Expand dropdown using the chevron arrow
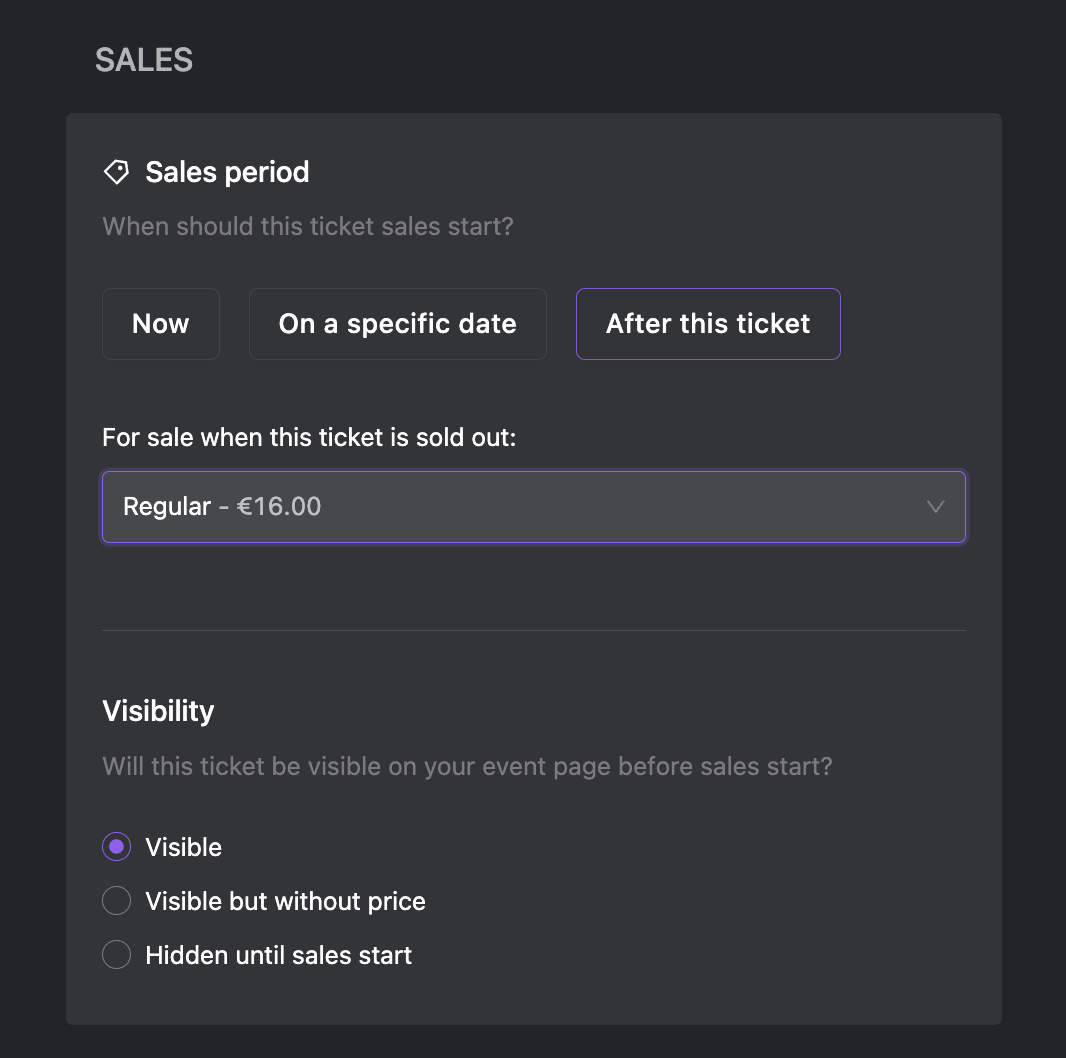Image resolution: width=1066 pixels, height=1058 pixels. (x=935, y=507)
